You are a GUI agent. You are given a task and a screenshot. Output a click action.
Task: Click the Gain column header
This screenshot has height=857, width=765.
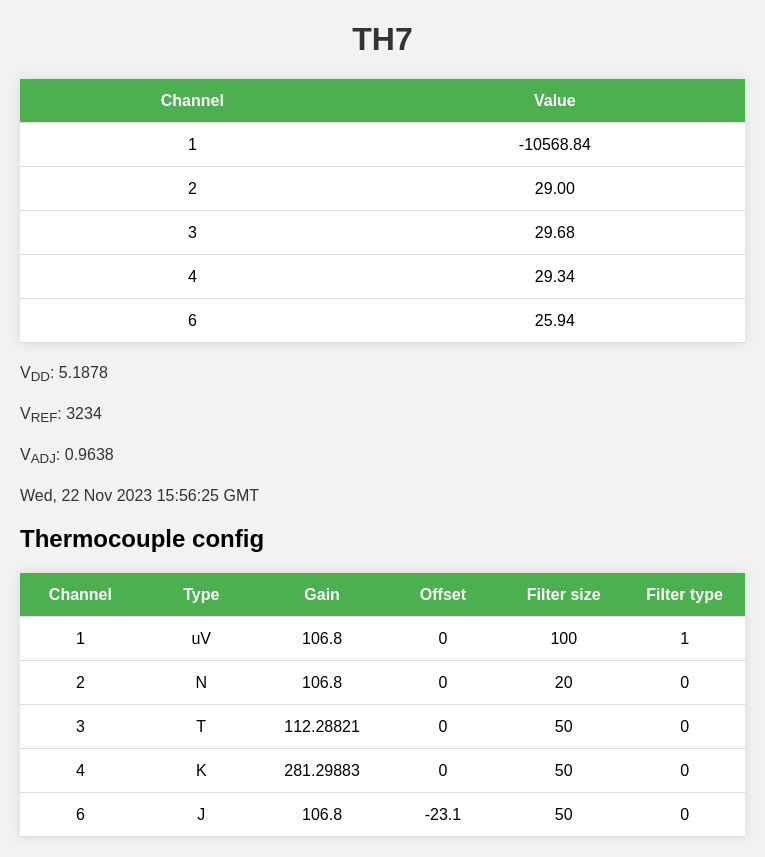pos(322,595)
